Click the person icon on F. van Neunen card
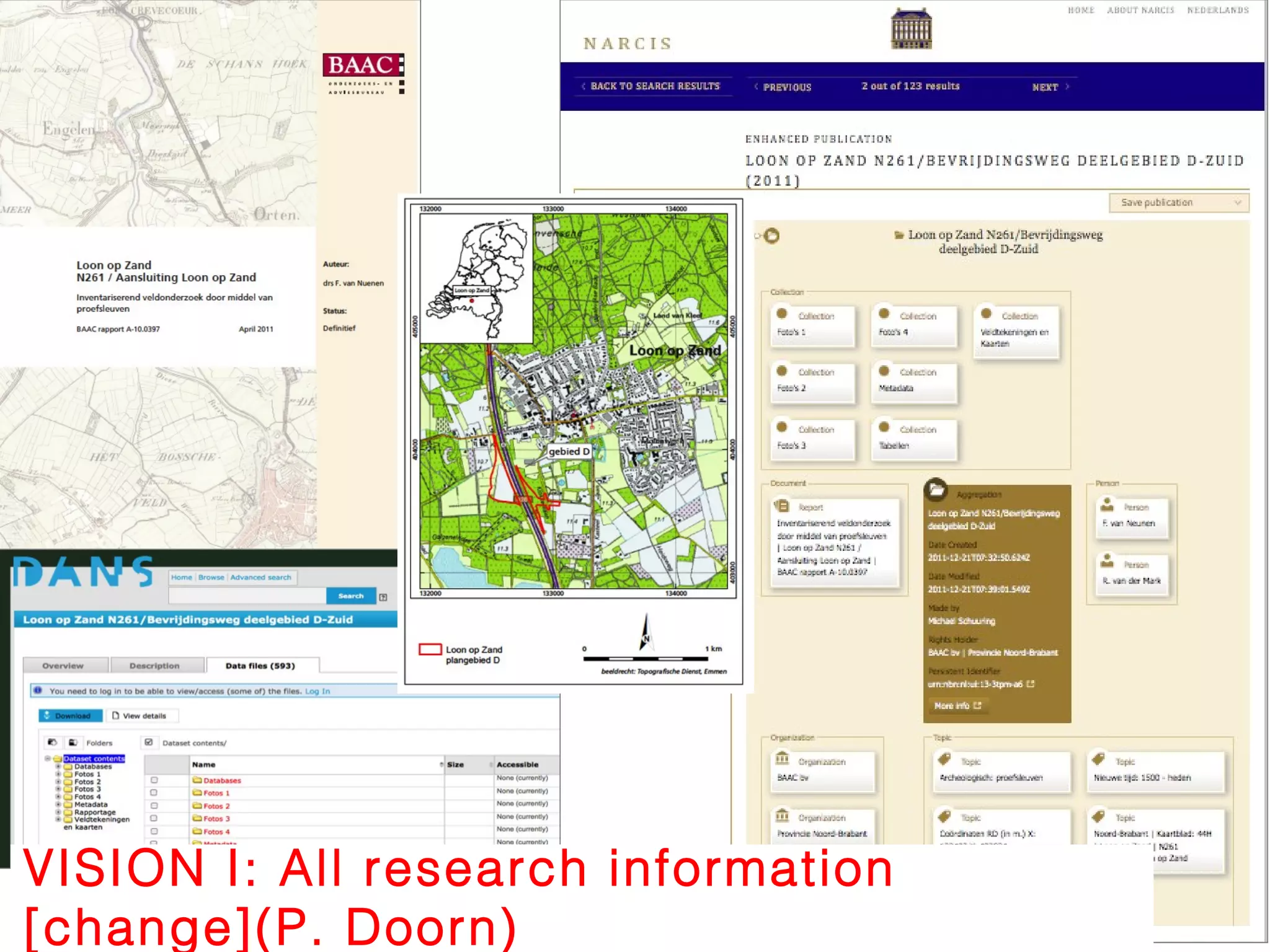The height and width of the screenshot is (952, 1270). click(x=1107, y=506)
